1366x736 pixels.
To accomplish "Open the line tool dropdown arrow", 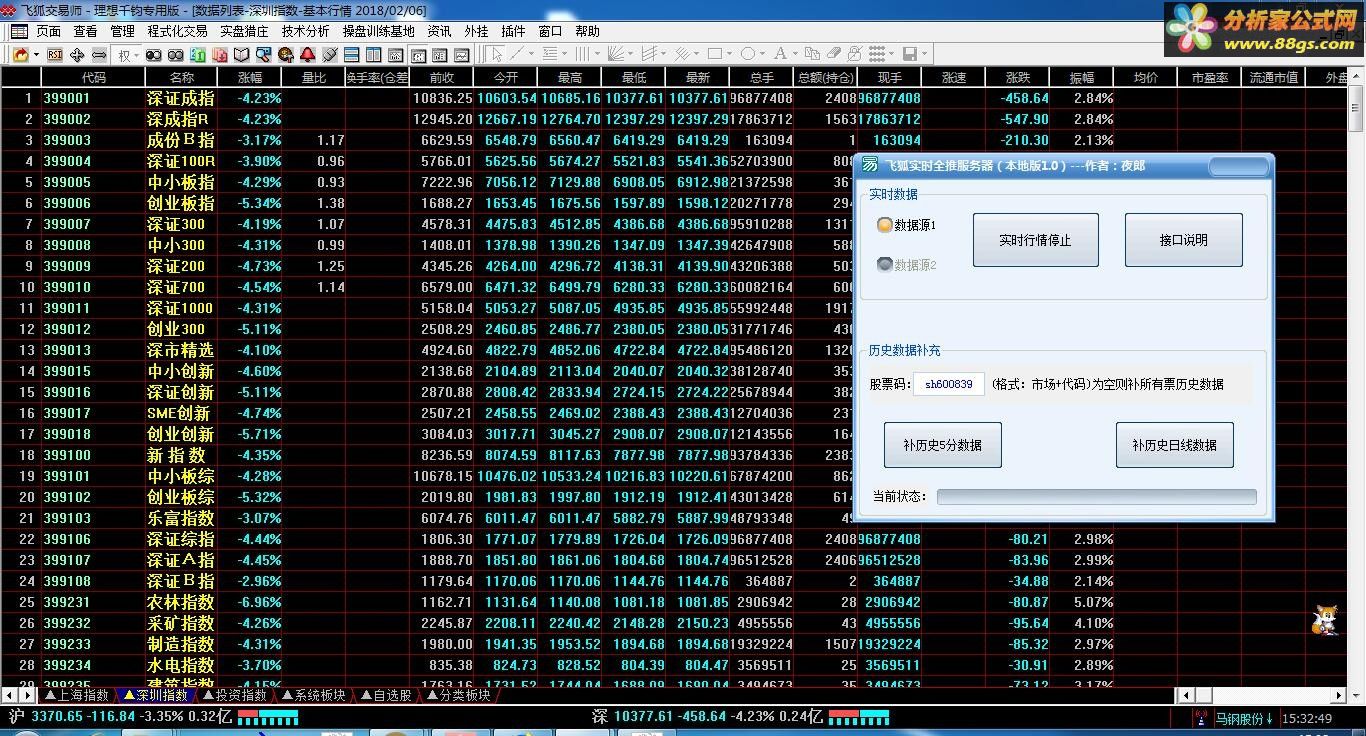I will click(x=531, y=54).
